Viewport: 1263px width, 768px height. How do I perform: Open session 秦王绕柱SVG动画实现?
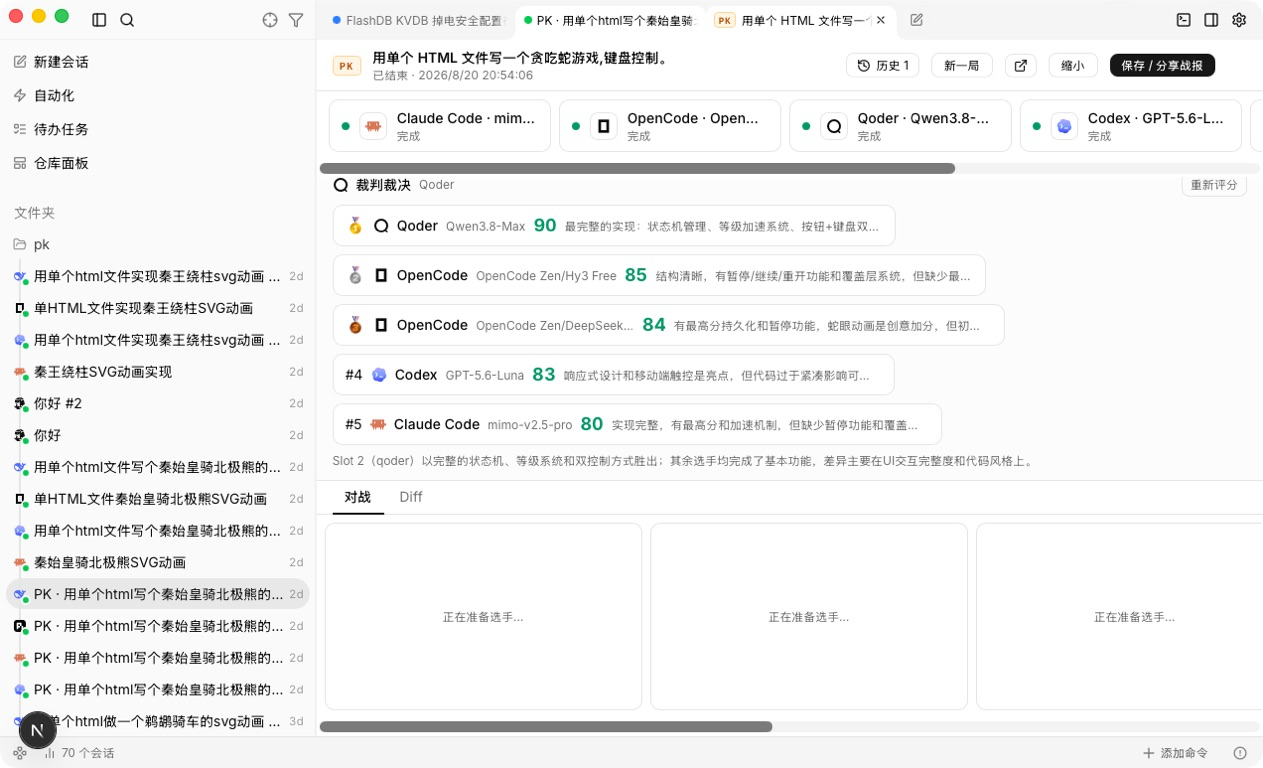point(157,372)
